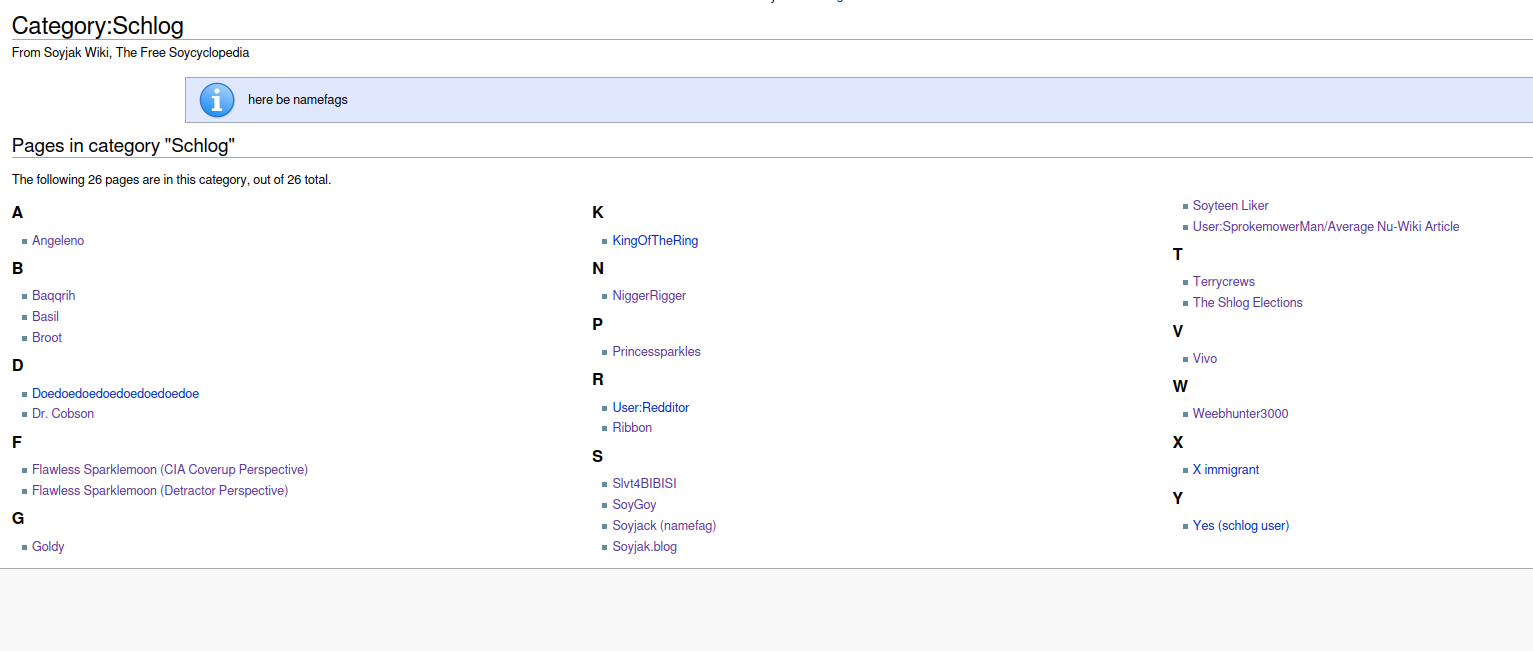Open the Basil page link

[45, 317]
